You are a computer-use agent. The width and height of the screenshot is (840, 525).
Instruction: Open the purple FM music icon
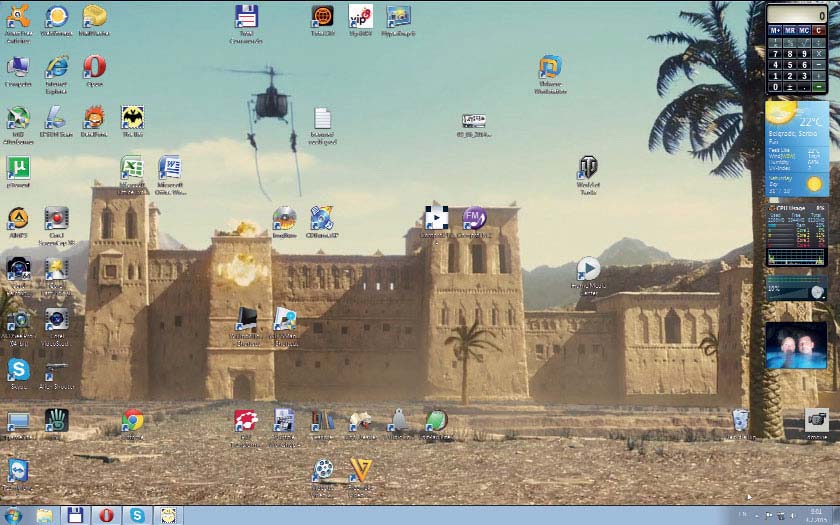pyautogui.click(x=474, y=218)
